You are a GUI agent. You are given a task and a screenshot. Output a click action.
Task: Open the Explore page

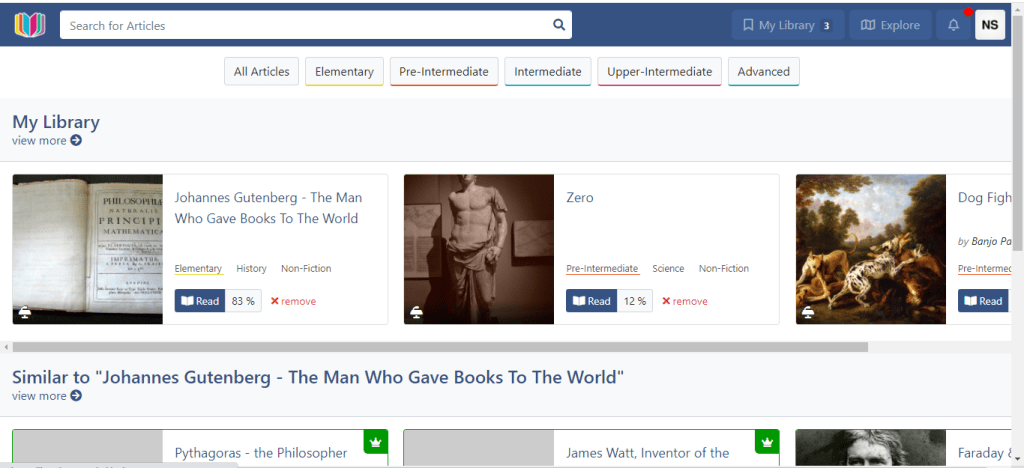889,25
